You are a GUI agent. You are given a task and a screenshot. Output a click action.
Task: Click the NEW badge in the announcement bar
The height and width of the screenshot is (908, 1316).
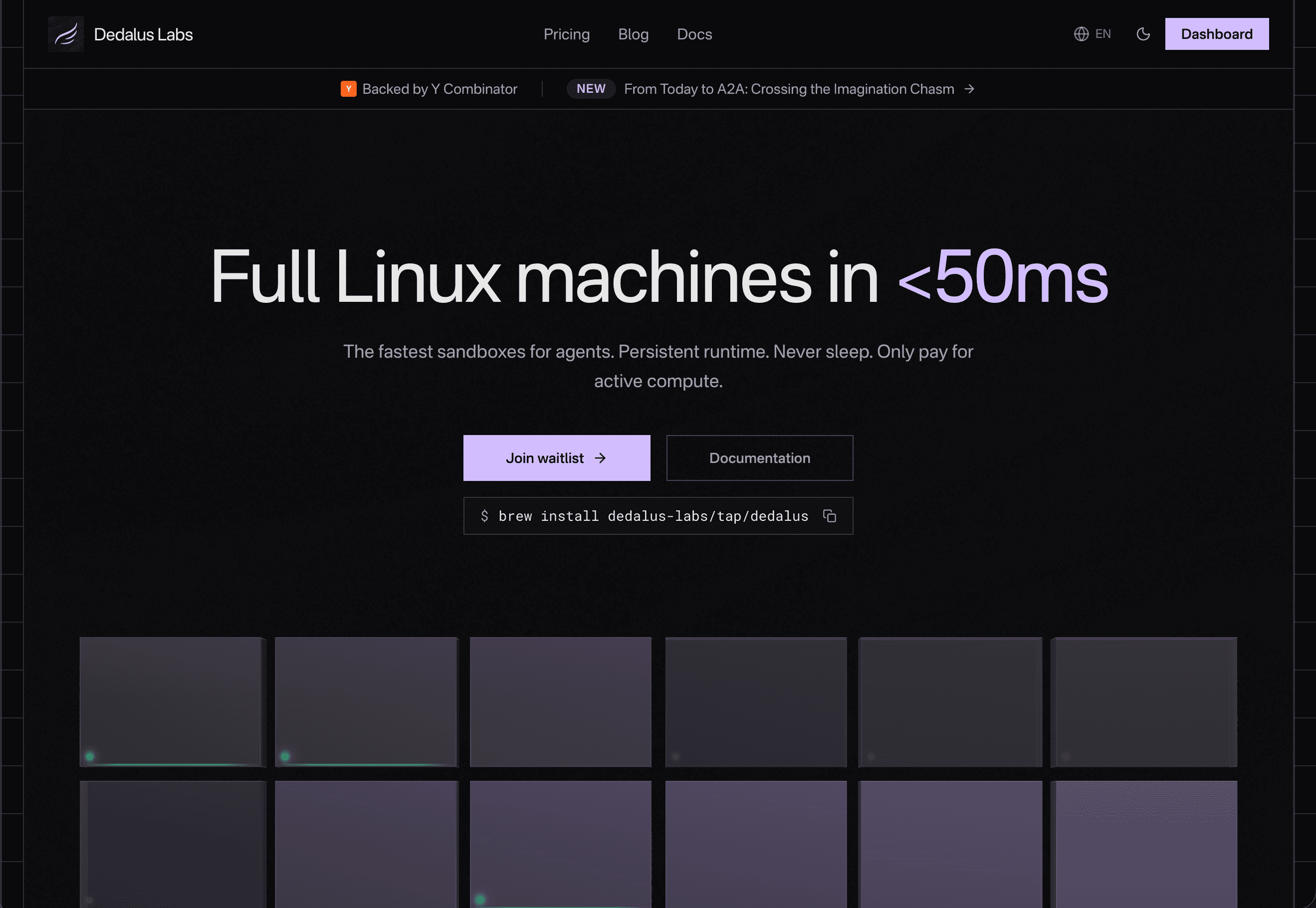(x=591, y=89)
